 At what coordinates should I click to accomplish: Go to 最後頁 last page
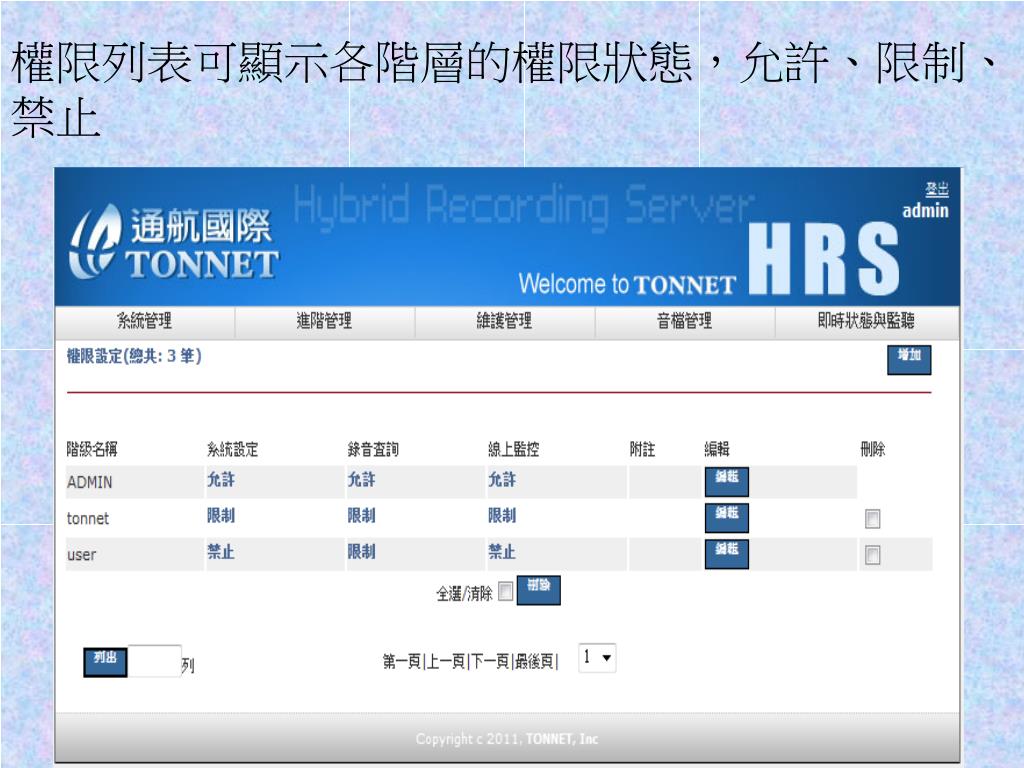(534, 662)
